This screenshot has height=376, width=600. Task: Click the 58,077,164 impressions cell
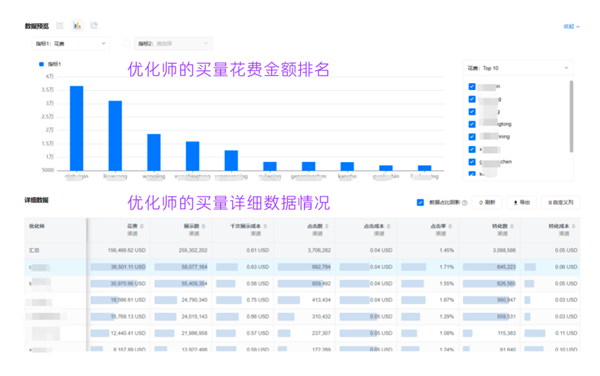point(194,267)
